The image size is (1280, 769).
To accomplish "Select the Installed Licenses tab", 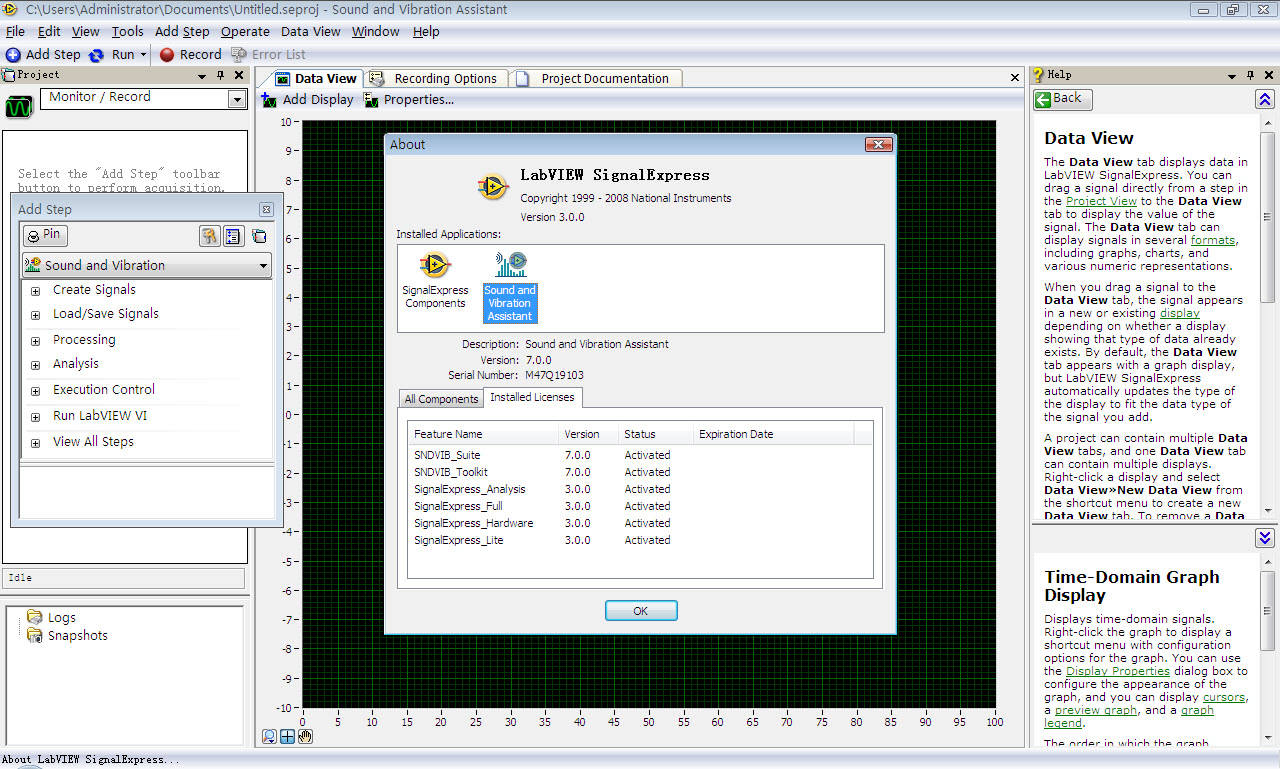I will [533, 397].
